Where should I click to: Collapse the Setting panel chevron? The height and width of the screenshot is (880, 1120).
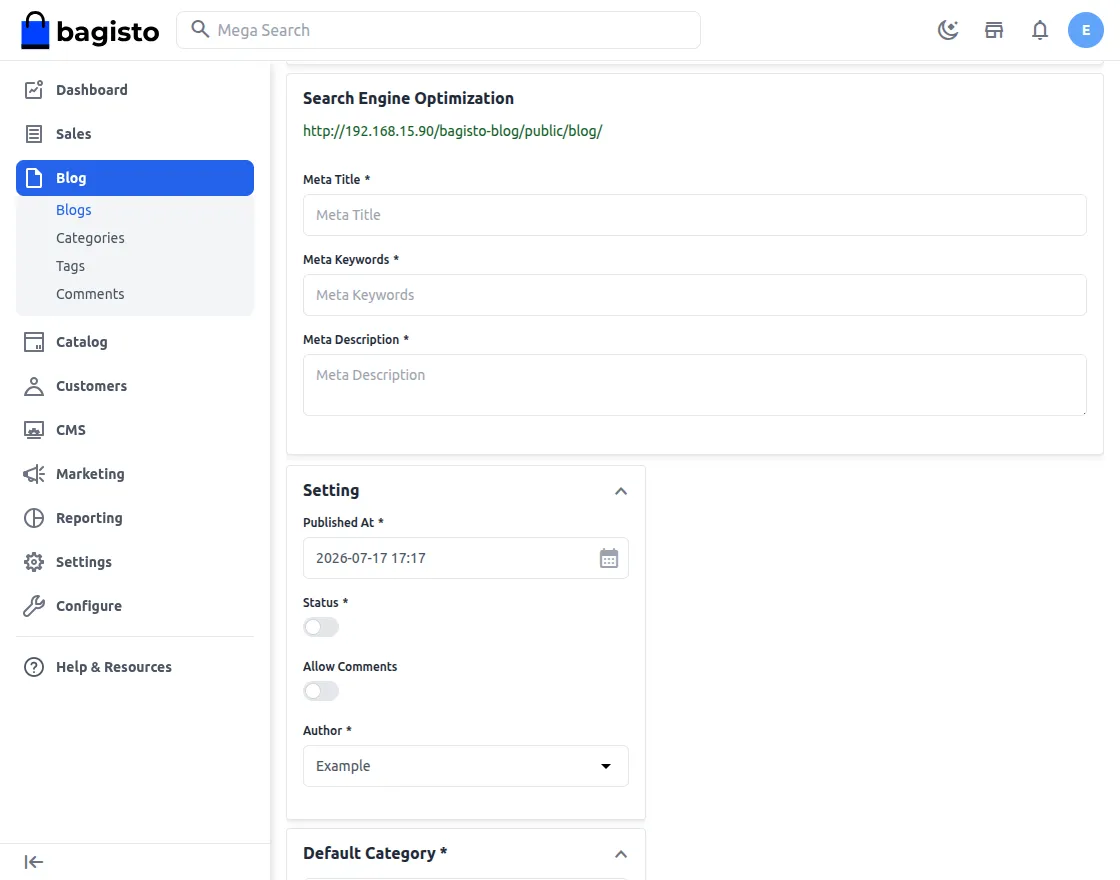point(621,491)
